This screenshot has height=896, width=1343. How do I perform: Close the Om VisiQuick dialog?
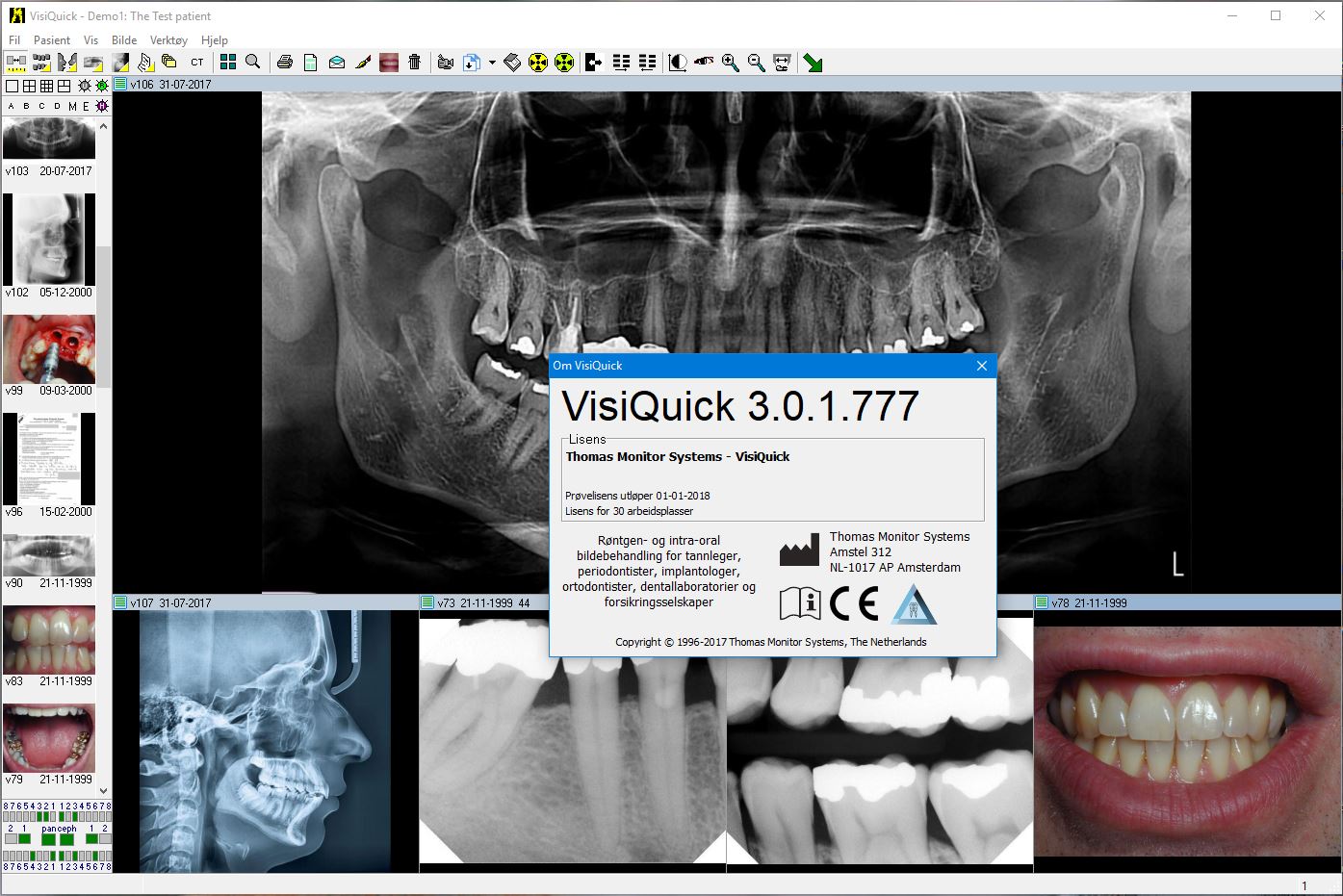pos(982,366)
